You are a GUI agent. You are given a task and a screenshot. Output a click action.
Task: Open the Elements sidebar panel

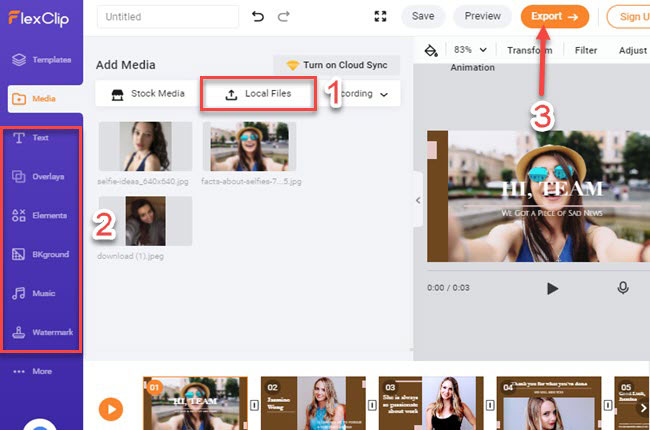click(x=42, y=215)
